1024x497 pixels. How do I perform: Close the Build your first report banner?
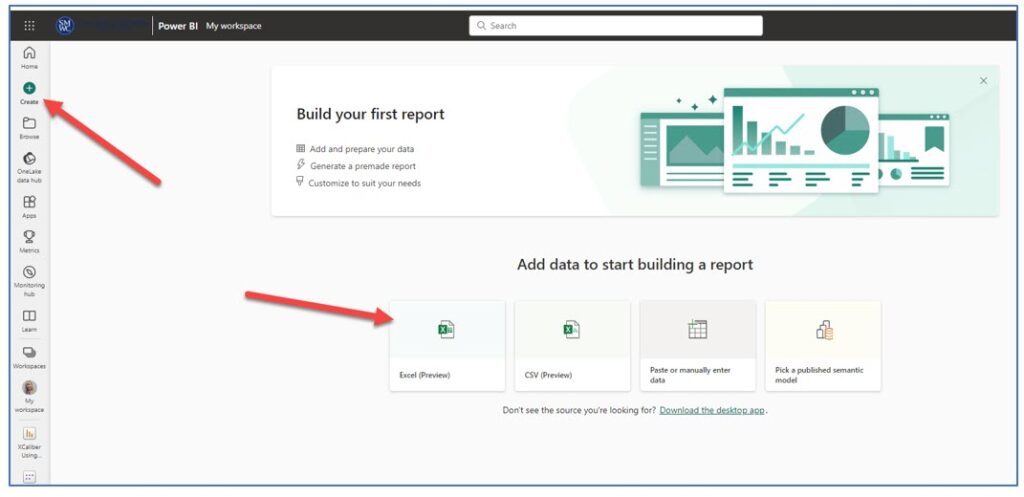(x=984, y=80)
